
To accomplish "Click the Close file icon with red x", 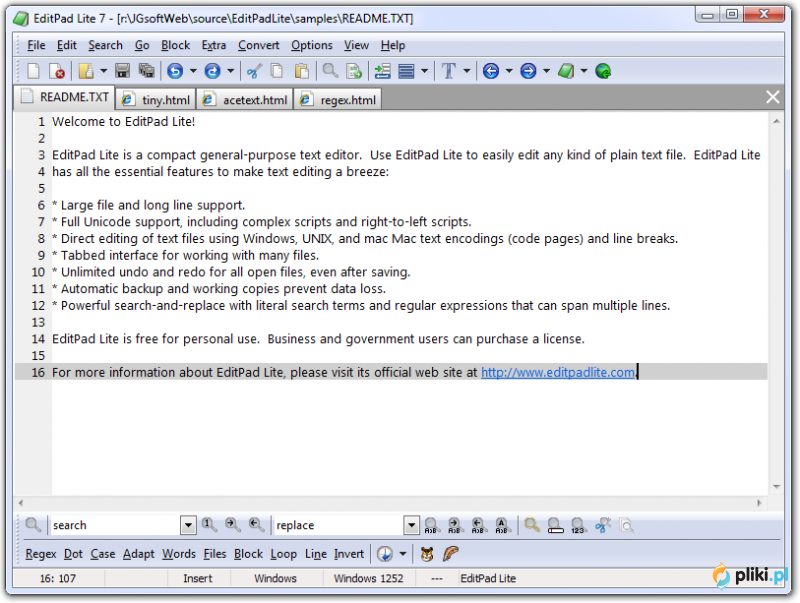I will click(57, 71).
